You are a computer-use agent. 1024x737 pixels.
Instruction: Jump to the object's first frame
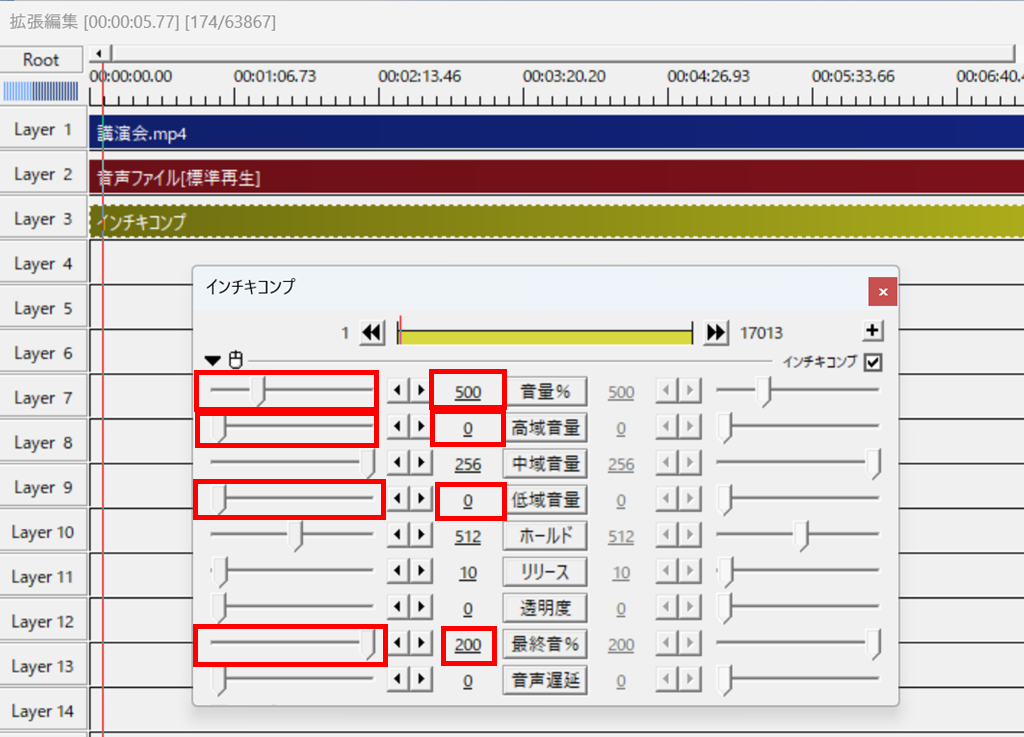[372, 333]
